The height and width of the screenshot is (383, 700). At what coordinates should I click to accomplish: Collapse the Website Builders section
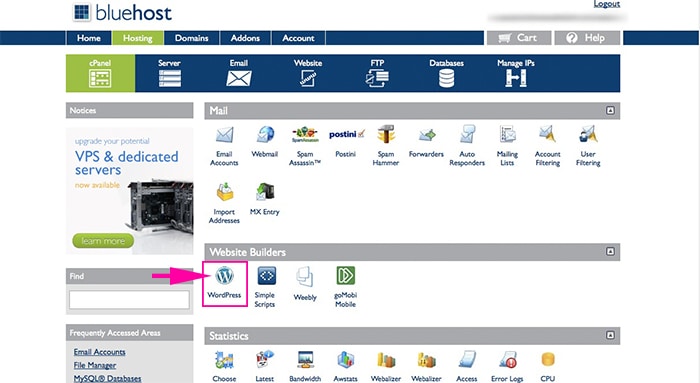coord(610,251)
